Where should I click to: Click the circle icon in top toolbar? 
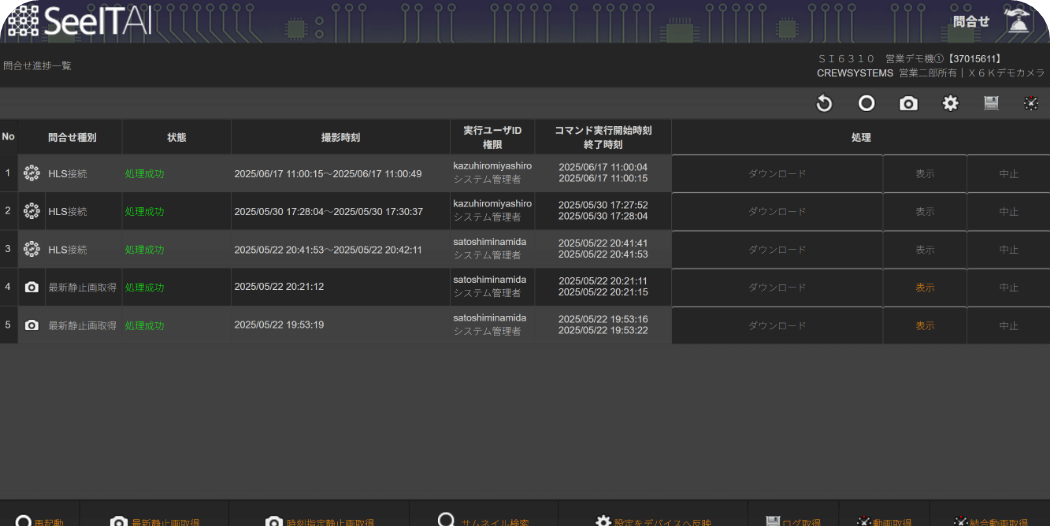click(866, 104)
